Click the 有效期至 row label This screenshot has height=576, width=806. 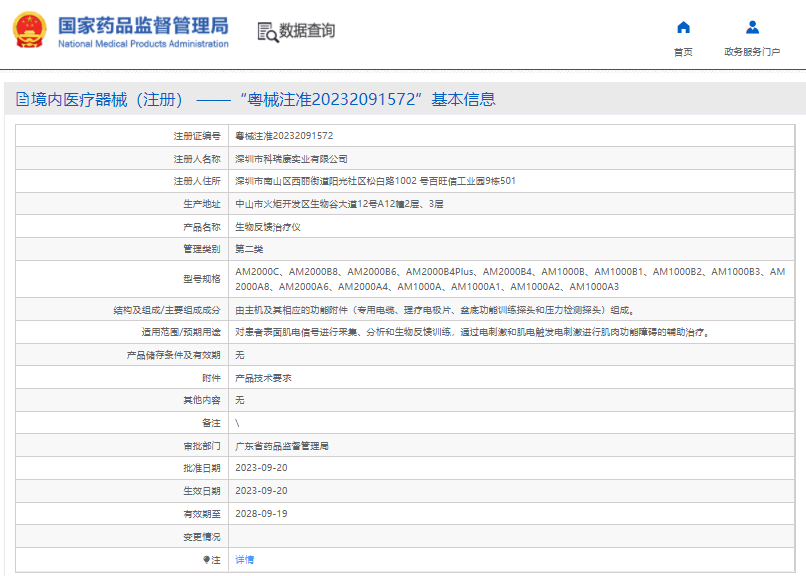202,514
